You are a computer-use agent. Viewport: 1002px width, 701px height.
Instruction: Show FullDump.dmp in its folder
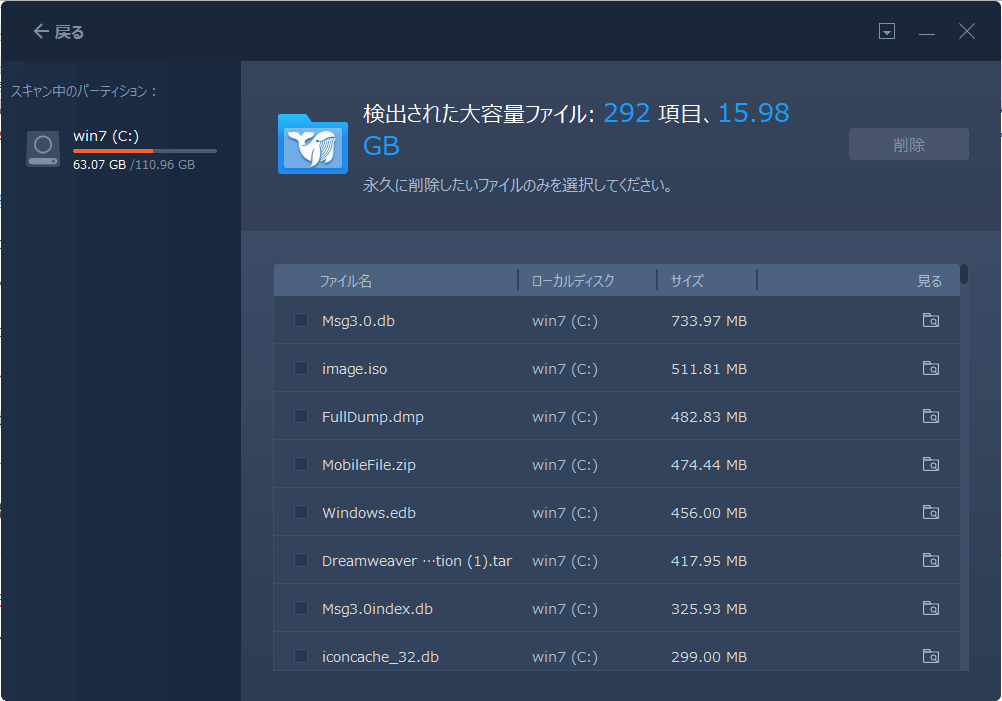click(930, 417)
